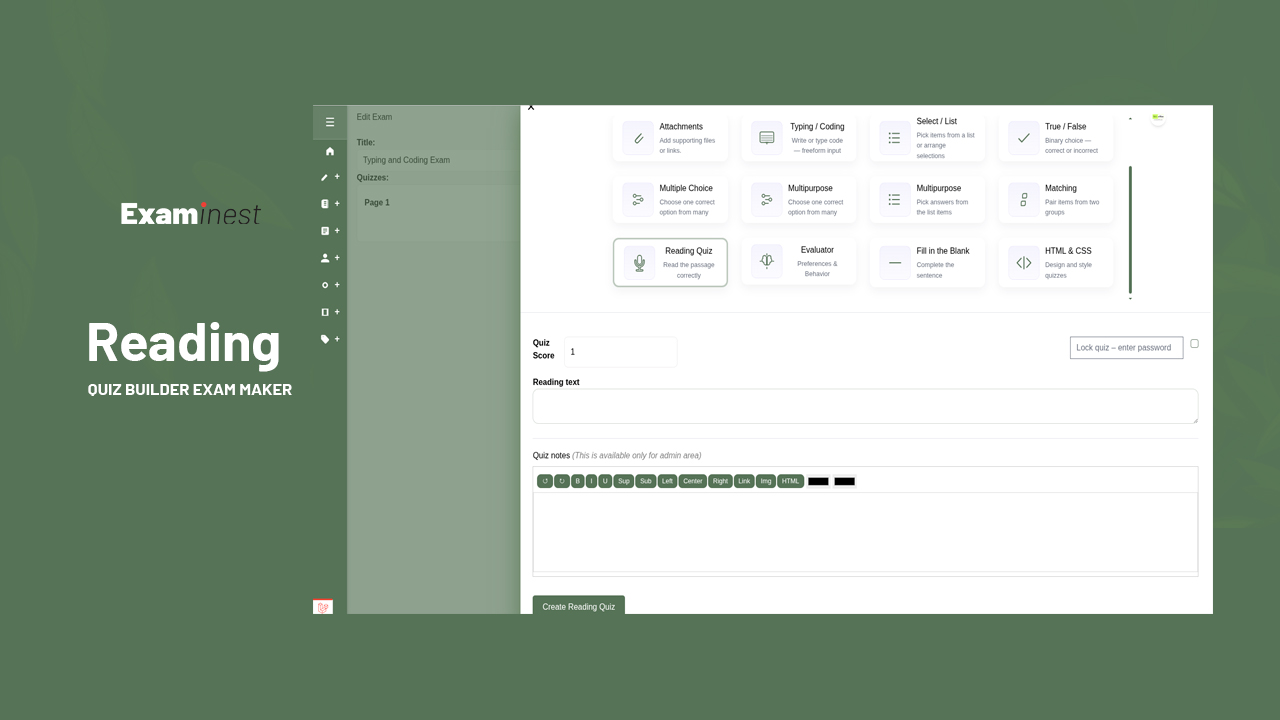Image resolution: width=1280 pixels, height=720 pixels.
Task: Toggle superscript (Sup) formatting
Action: 624,481
